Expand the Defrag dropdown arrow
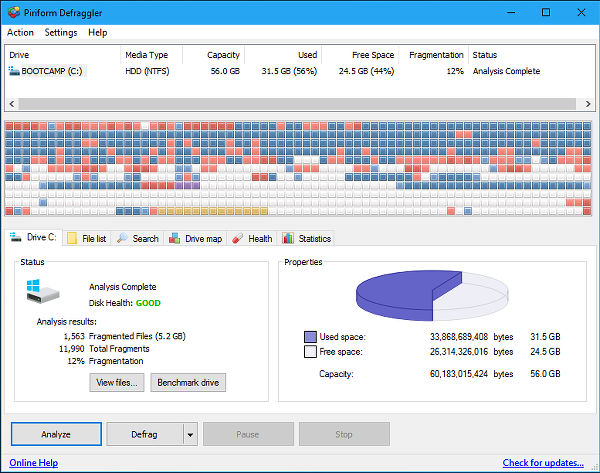 coord(190,434)
